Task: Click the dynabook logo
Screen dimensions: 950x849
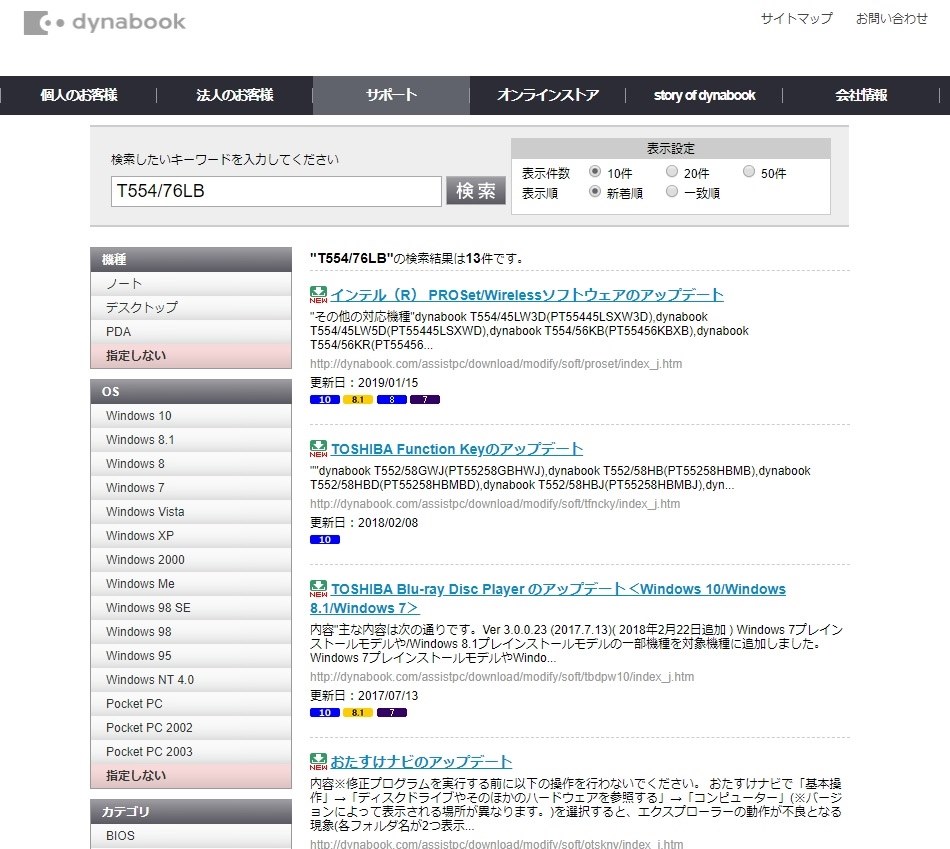Action: click(104, 22)
